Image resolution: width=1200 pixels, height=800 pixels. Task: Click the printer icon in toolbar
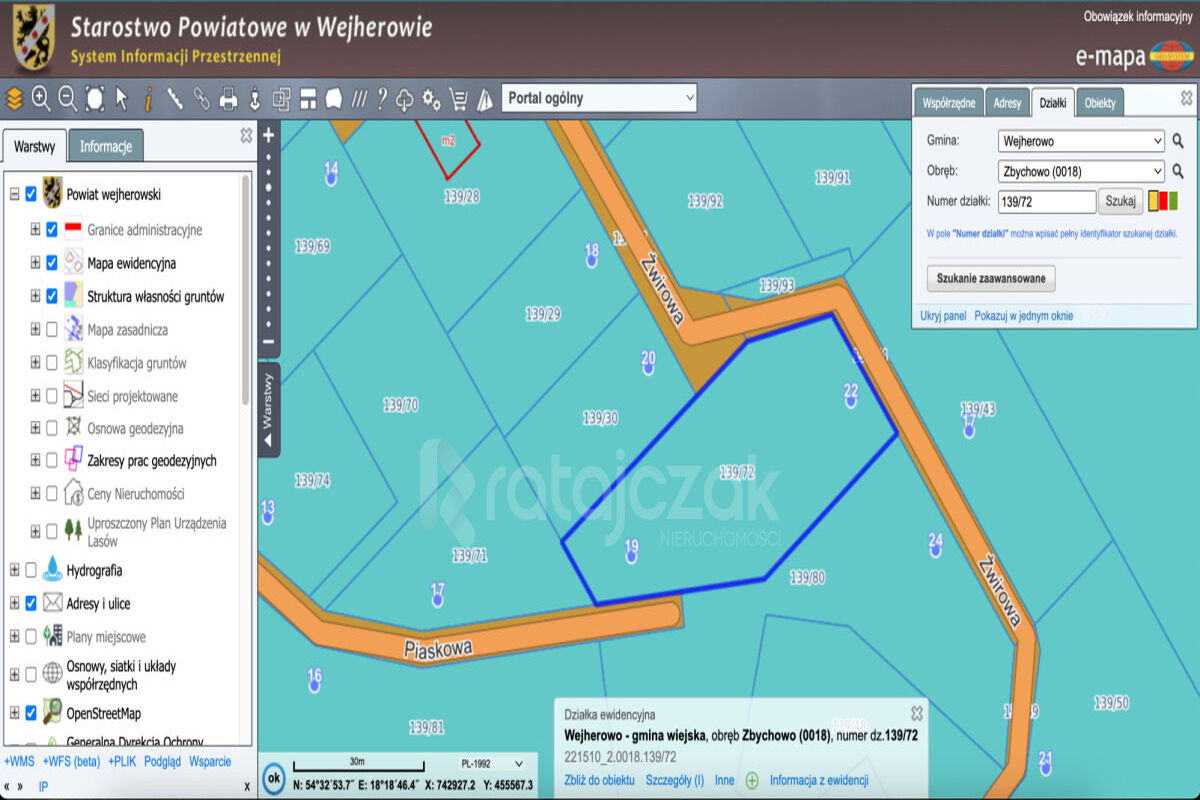tap(228, 98)
